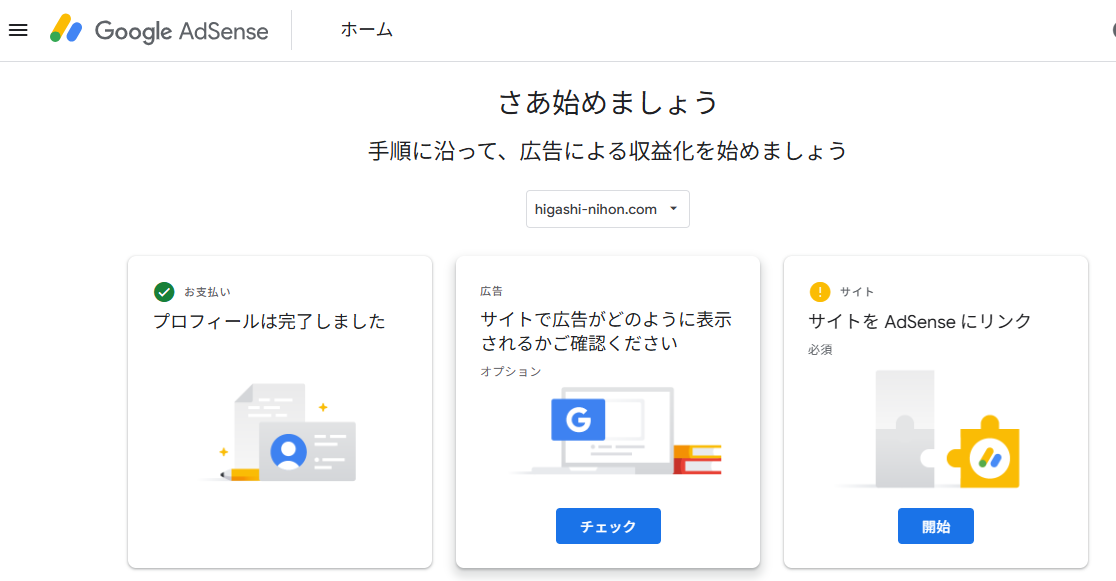Click the blue Google G ad illustration
Viewport: 1116px width, 581px height.
tap(579, 420)
